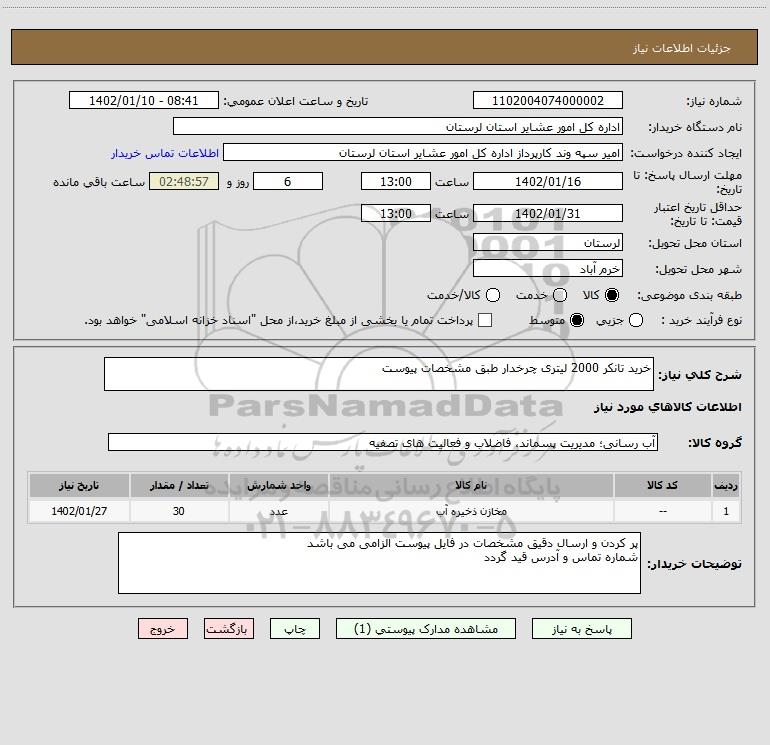
Task: Click the need number field 1102004074000002
Action: (548, 100)
